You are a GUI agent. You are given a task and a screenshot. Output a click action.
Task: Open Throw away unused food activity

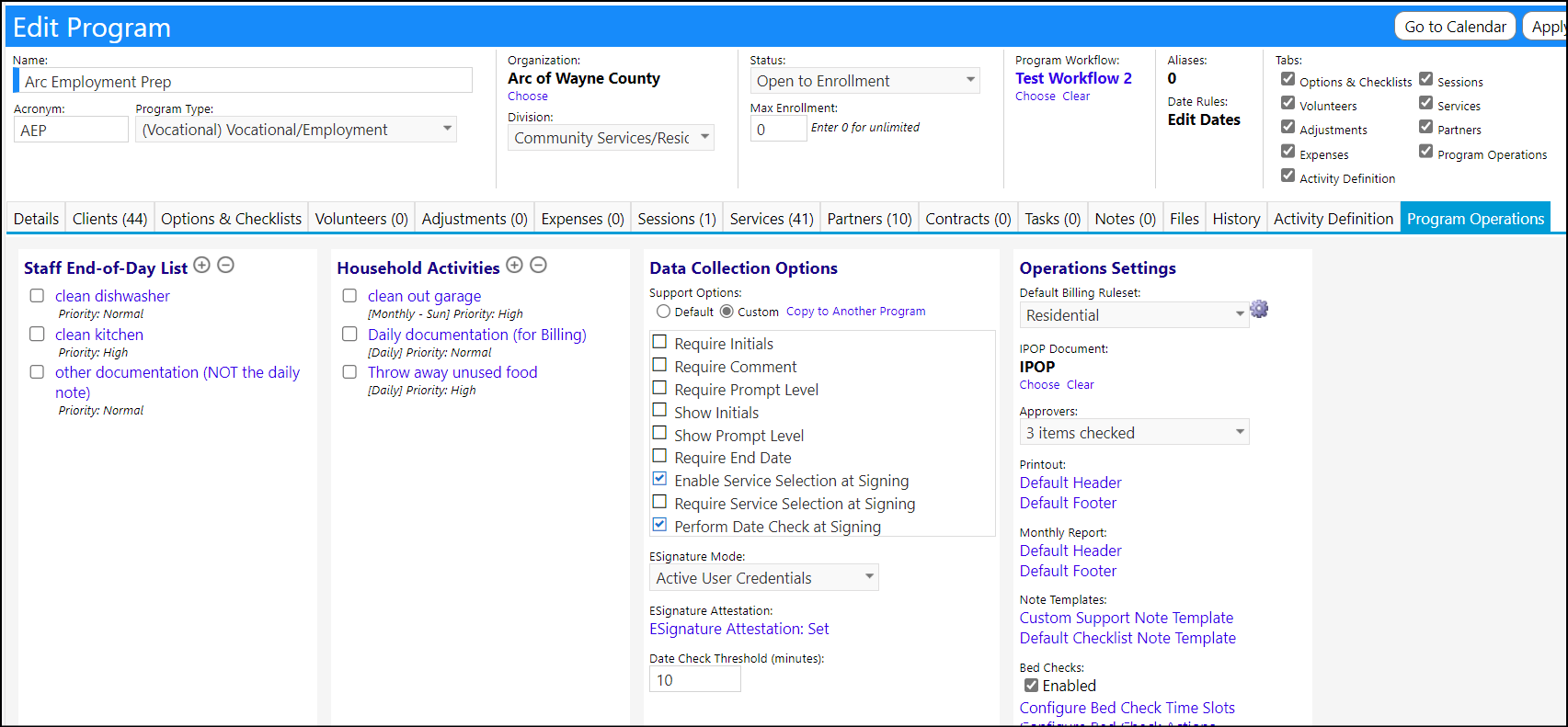(x=452, y=372)
